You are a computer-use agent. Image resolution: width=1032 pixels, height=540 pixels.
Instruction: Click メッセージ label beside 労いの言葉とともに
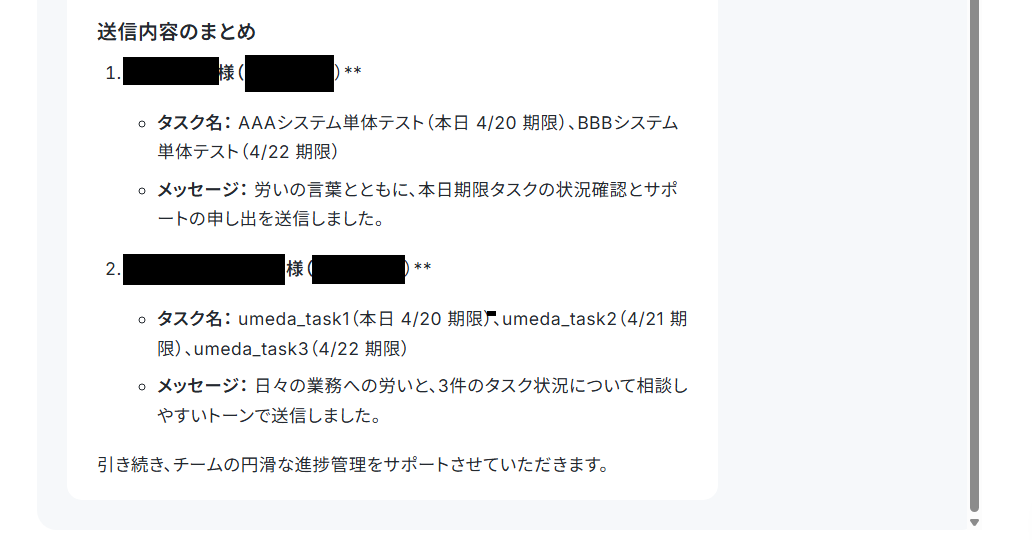click(198, 190)
